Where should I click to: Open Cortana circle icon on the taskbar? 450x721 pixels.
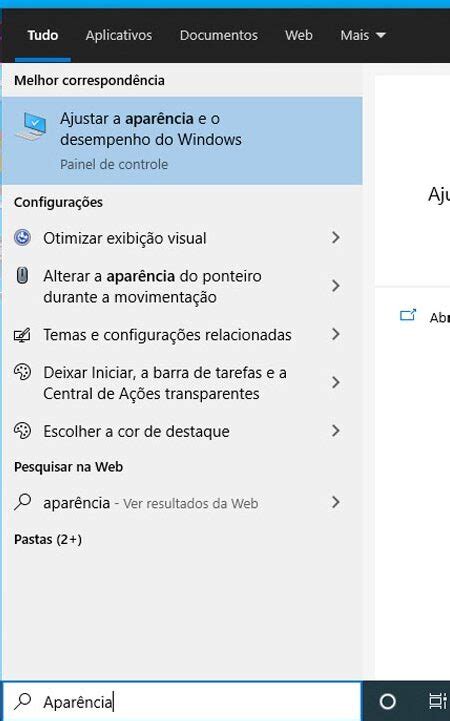click(x=387, y=701)
